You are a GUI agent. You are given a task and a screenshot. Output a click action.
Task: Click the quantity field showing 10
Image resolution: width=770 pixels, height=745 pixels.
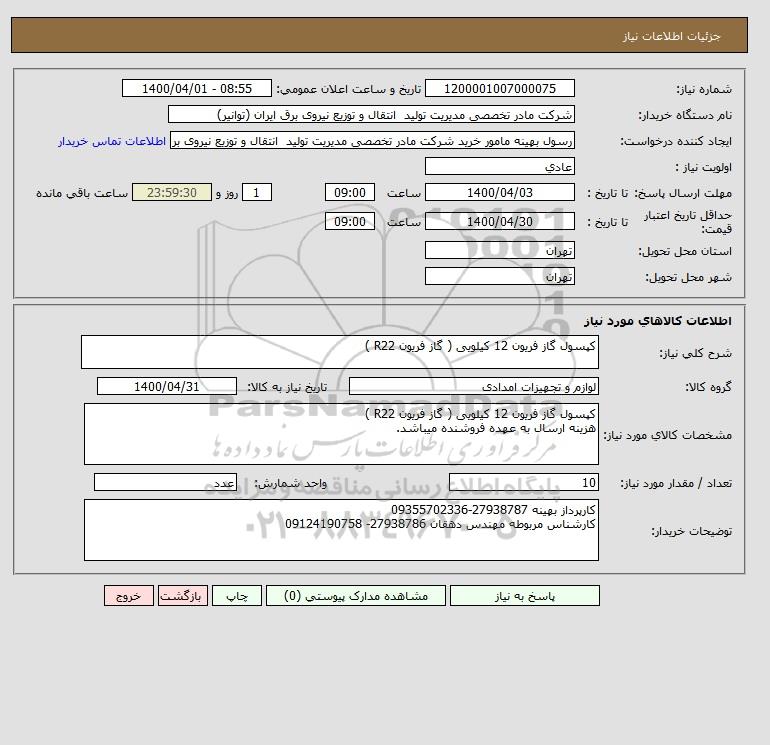[523, 482]
